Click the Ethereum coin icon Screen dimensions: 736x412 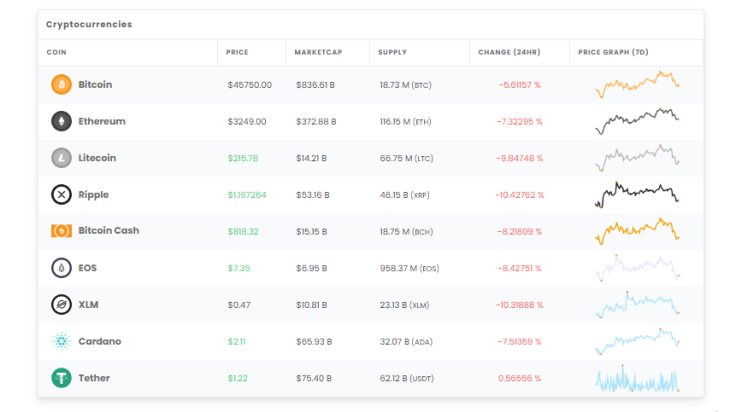click(x=61, y=121)
